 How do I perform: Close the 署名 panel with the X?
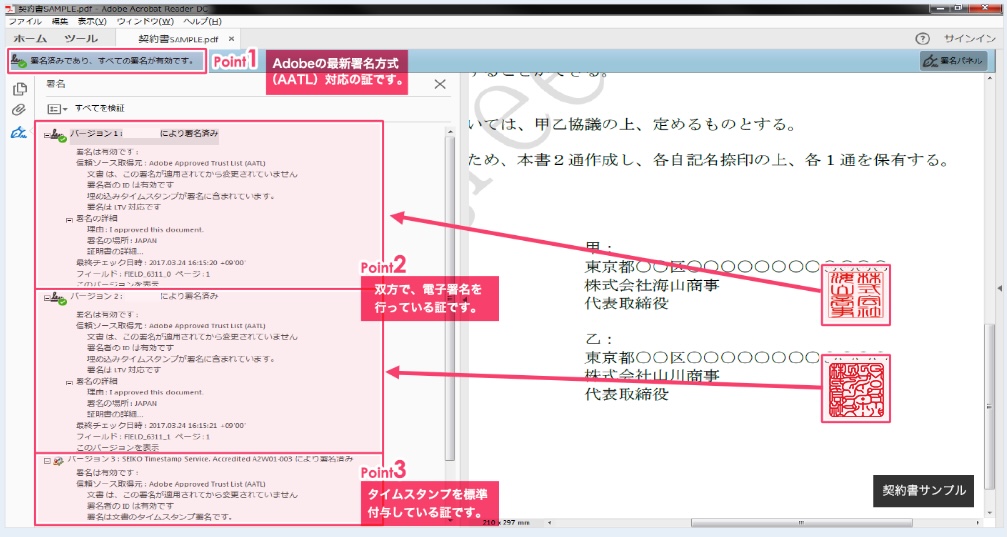pos(440,84)
